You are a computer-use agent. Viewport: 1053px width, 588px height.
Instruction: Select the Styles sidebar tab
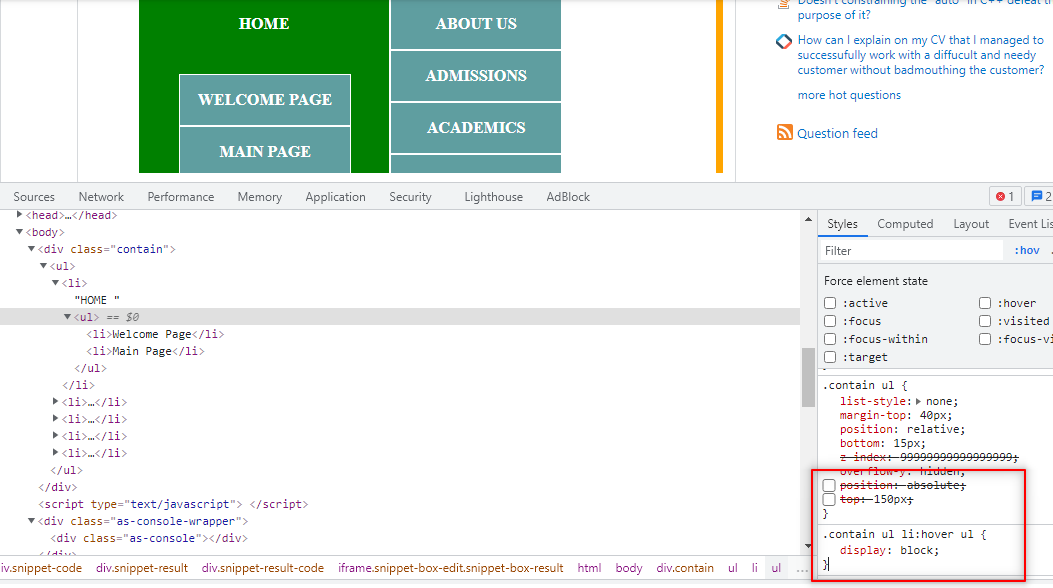point(842,224)
